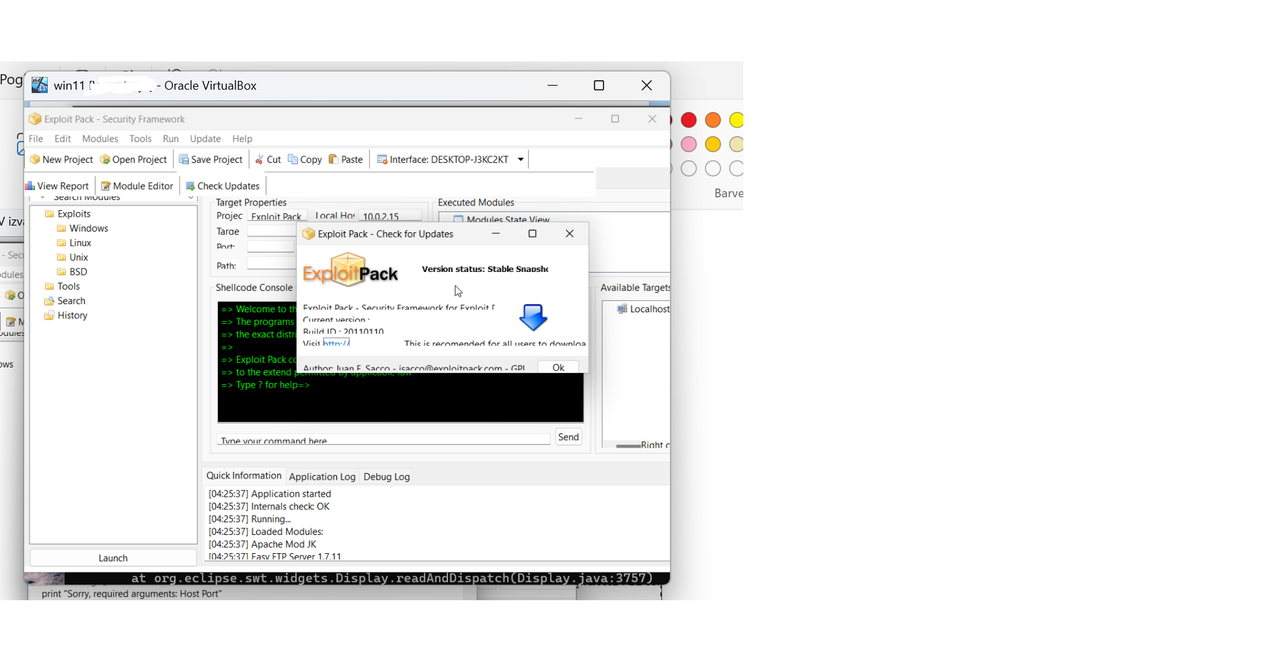Open the Run menu

[x=171, y=139]
